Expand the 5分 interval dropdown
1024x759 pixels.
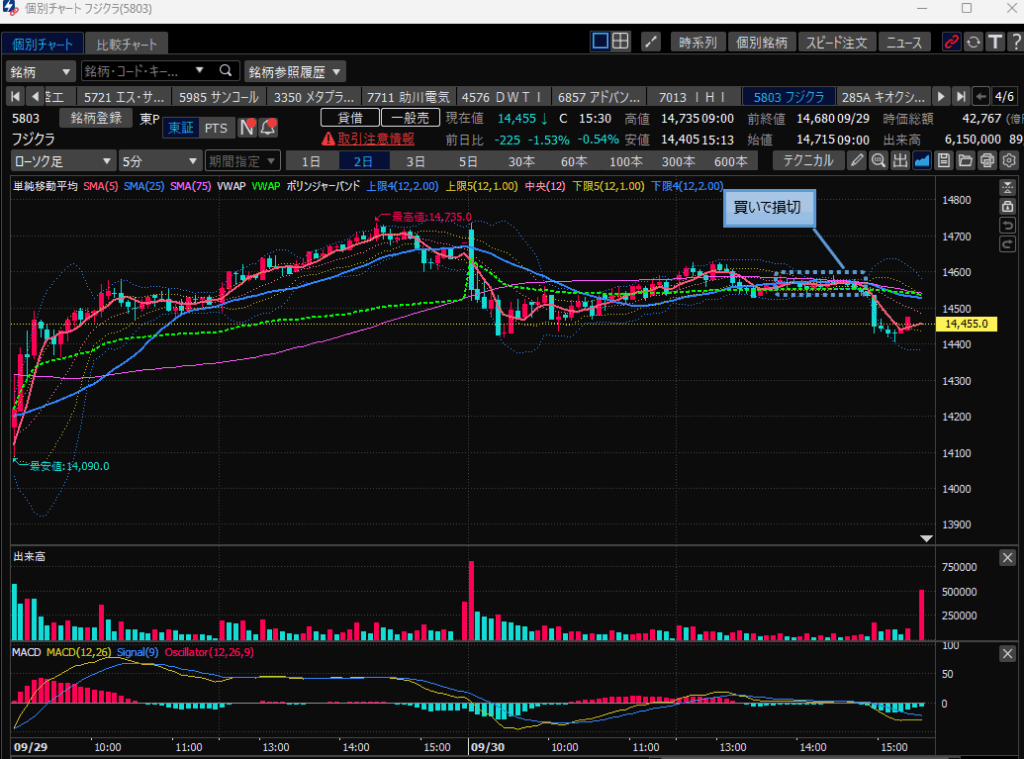click(x=158, y=161)
